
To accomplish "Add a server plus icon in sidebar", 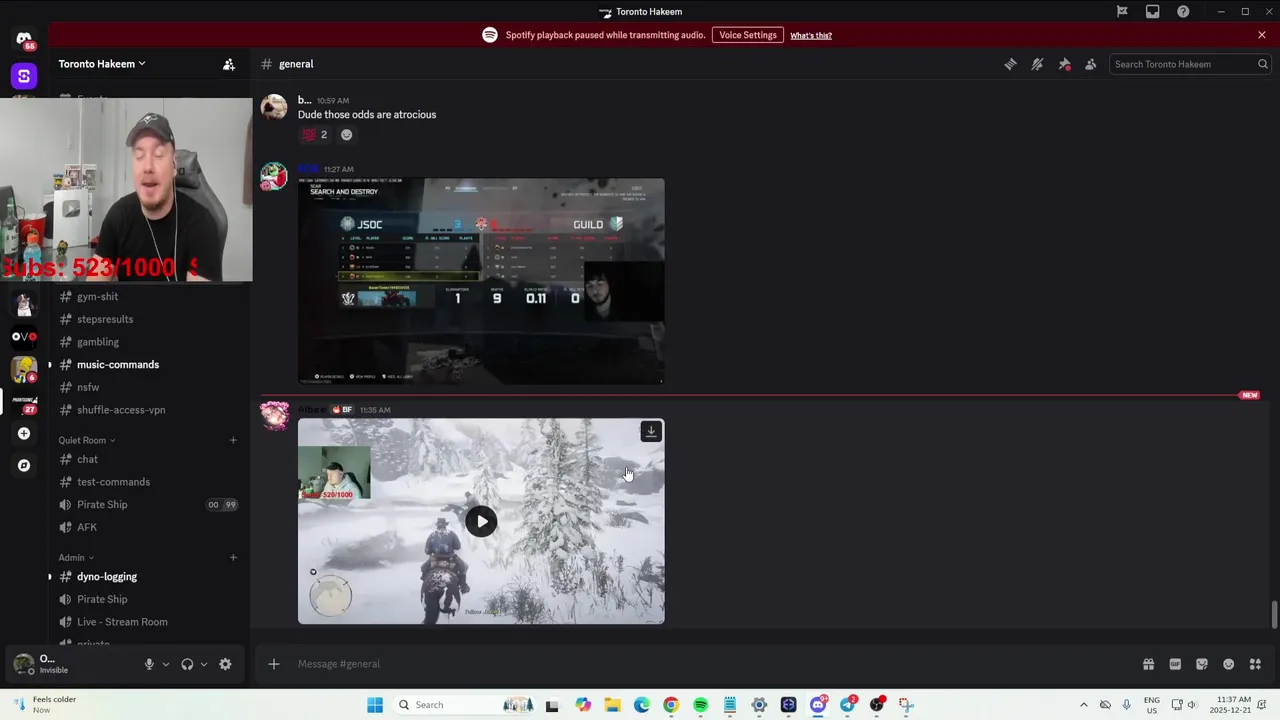I will pos(24,433).
